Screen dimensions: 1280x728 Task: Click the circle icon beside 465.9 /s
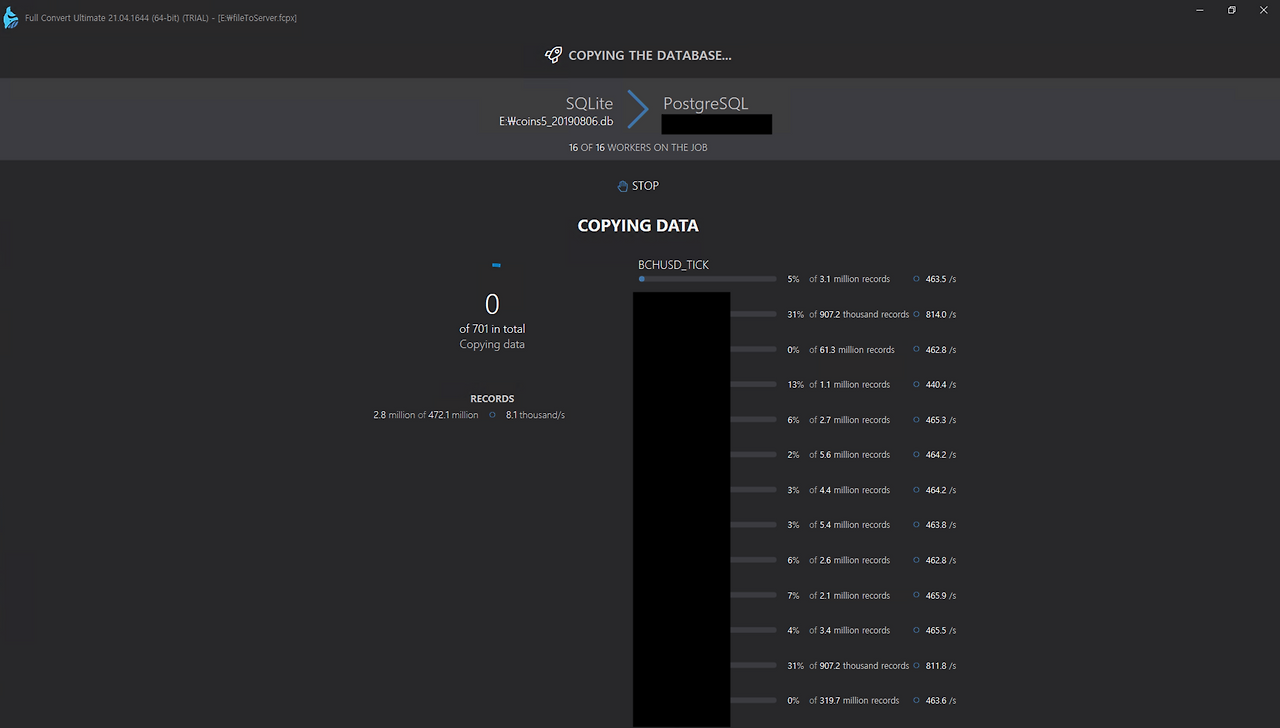coord(916,595)
